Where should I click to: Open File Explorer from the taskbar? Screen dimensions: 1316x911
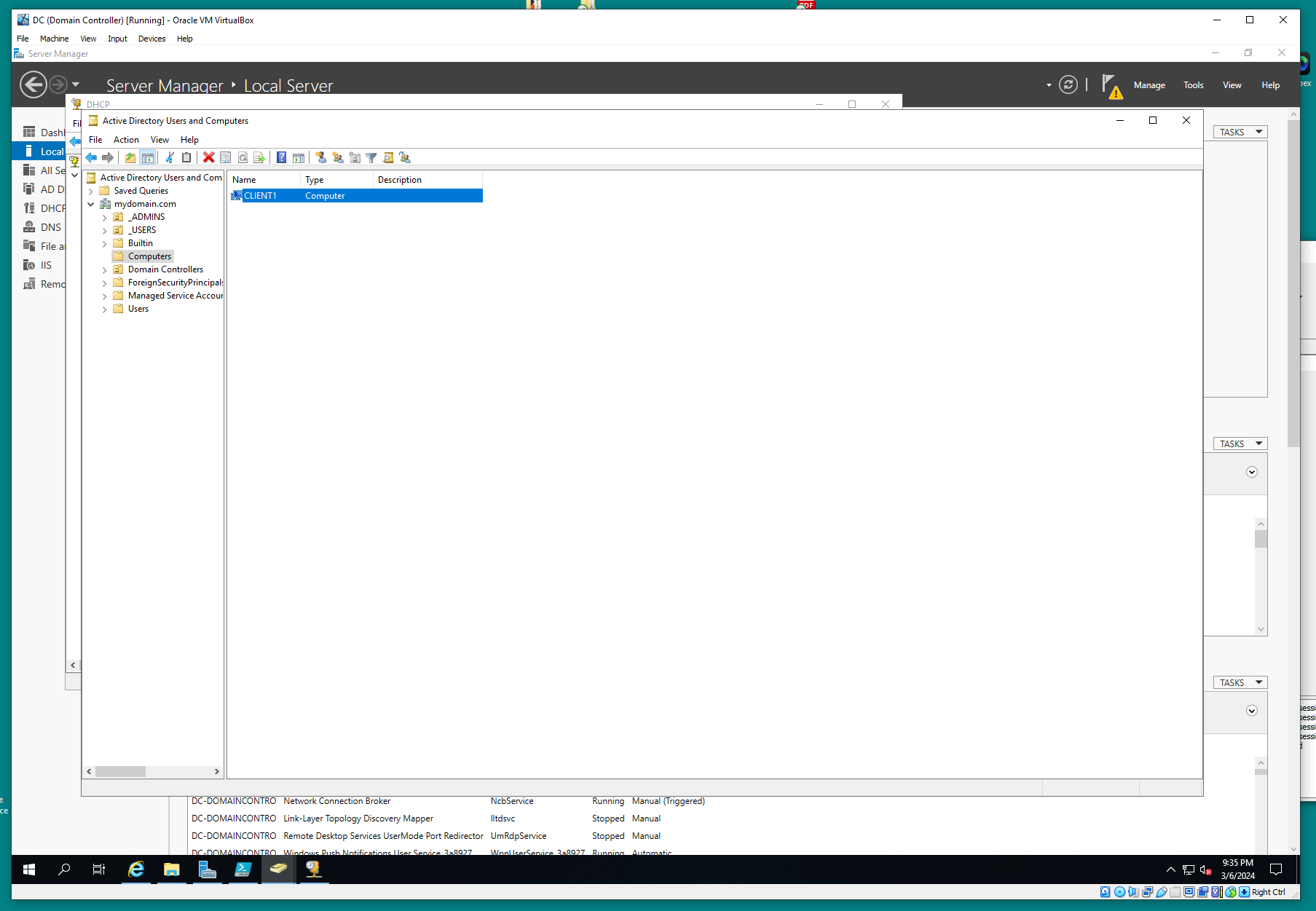pyautogui.click(x=172, y=869)
